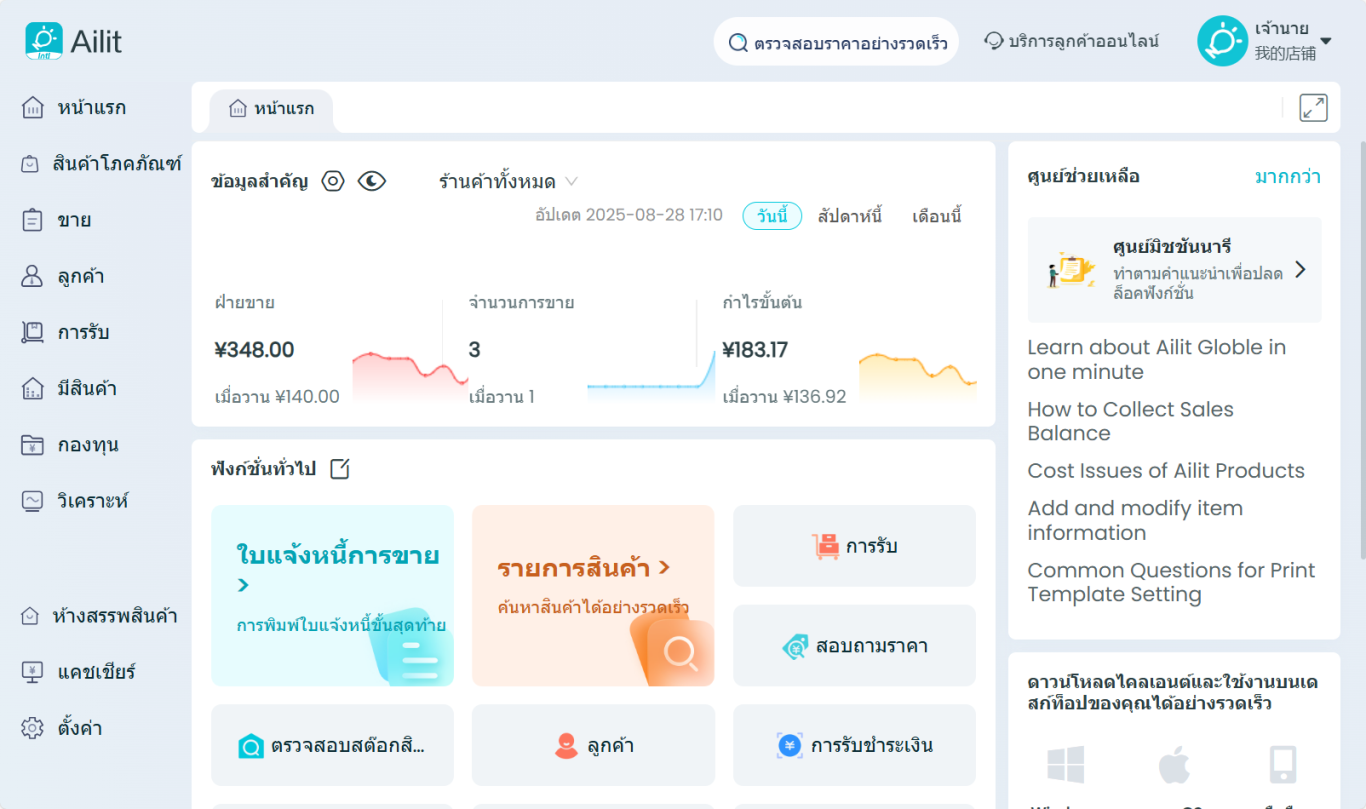This screenshot has width=1366, height=809.
Task: Click the vertical page scrollbar
Action: [x=1362, y=350]
